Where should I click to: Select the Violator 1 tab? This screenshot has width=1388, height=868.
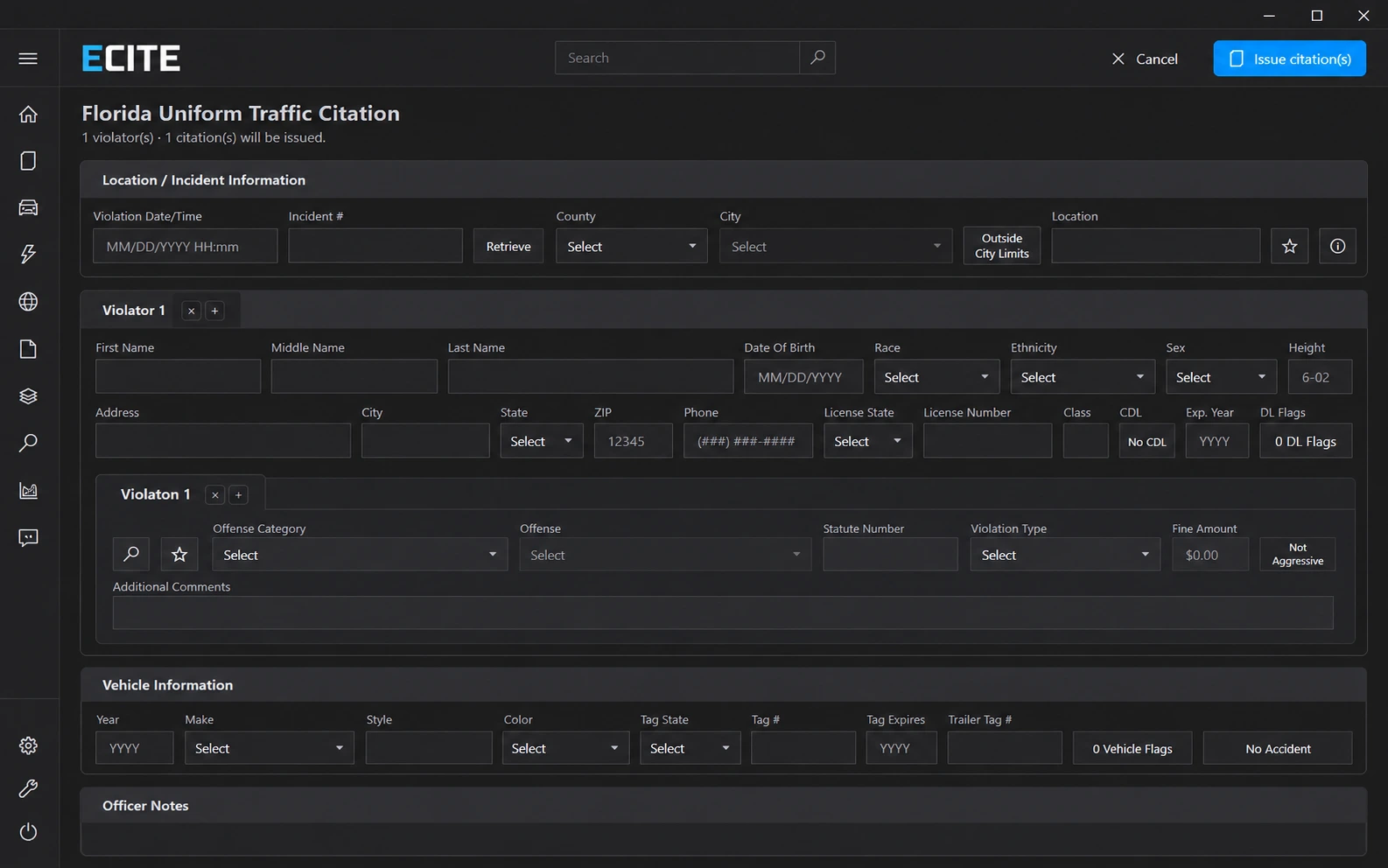[133, 311]
